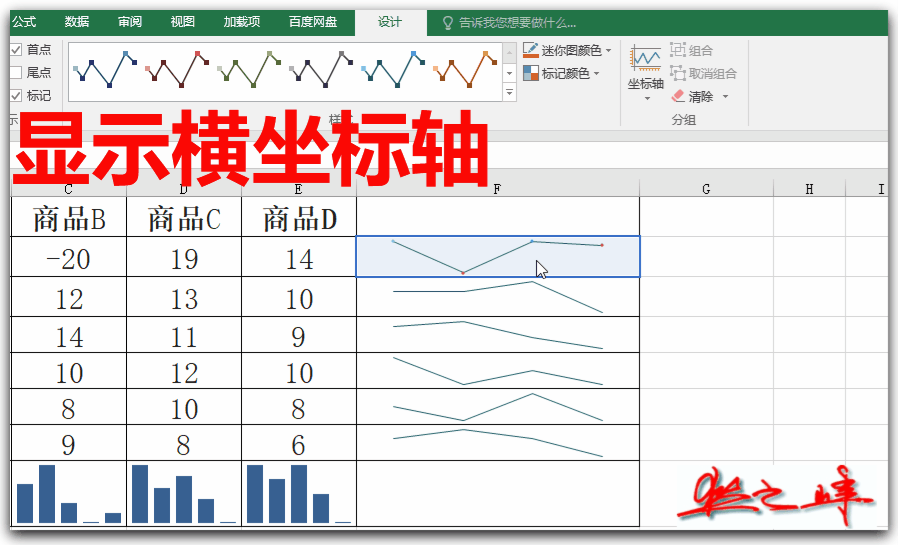The image size is (898, 545).
Task: Click the lightbulb tell-me icon
Action: click(x=448, y=23)
